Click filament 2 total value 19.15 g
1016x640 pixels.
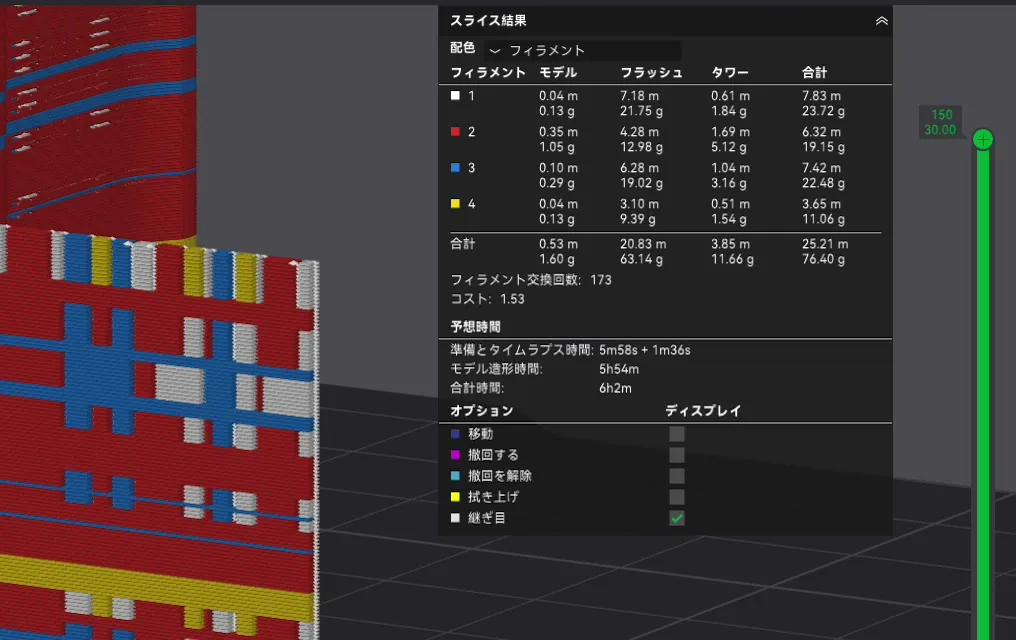(x=823, y=147)
